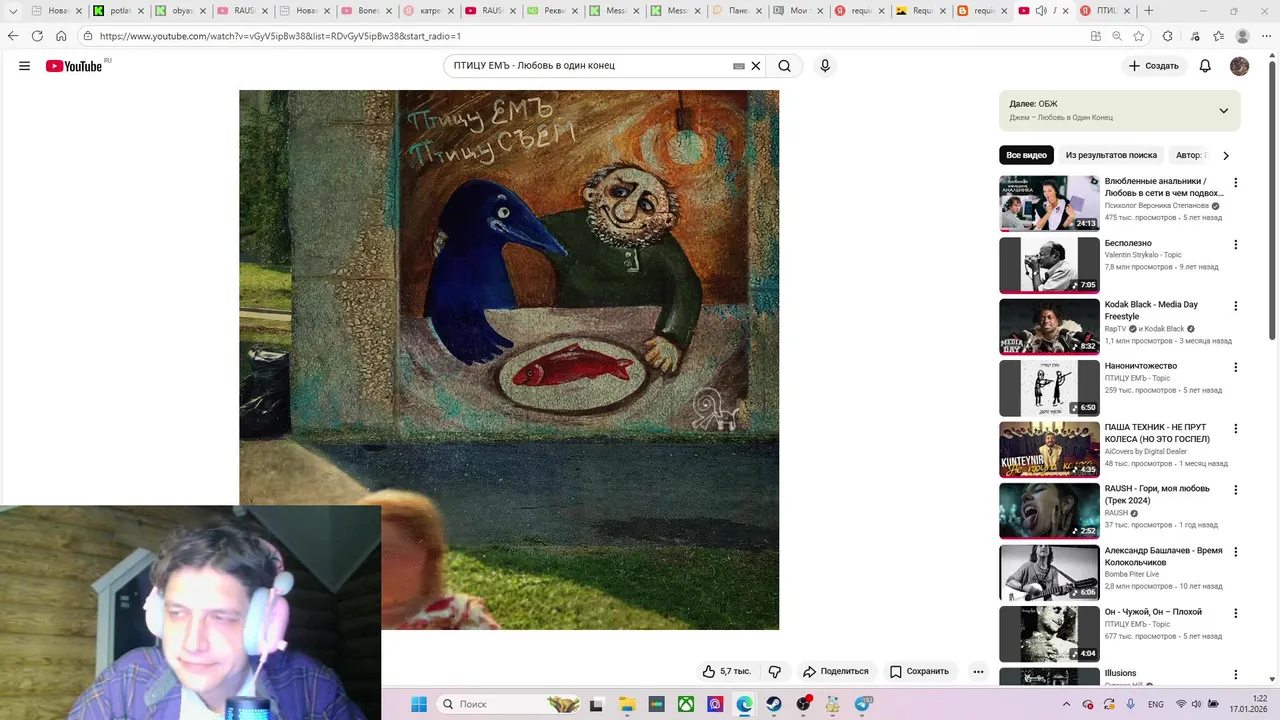Open more actions ellipsis under the video

978,671
